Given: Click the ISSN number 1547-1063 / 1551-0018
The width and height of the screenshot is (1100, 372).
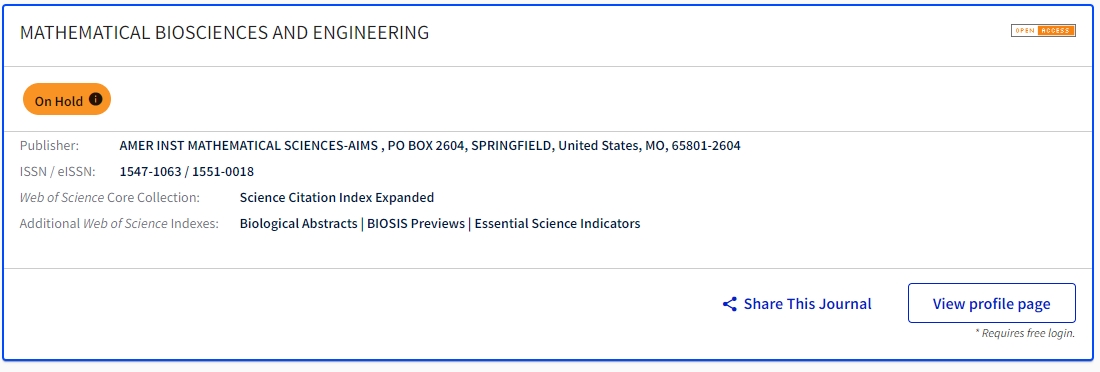Looking at the screenshot, I should [x=187, y=172].
